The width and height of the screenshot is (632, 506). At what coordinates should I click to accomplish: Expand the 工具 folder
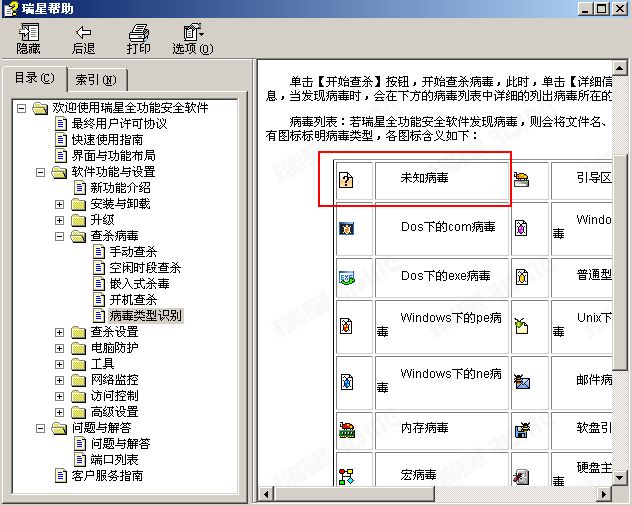[x=59, y=364]
